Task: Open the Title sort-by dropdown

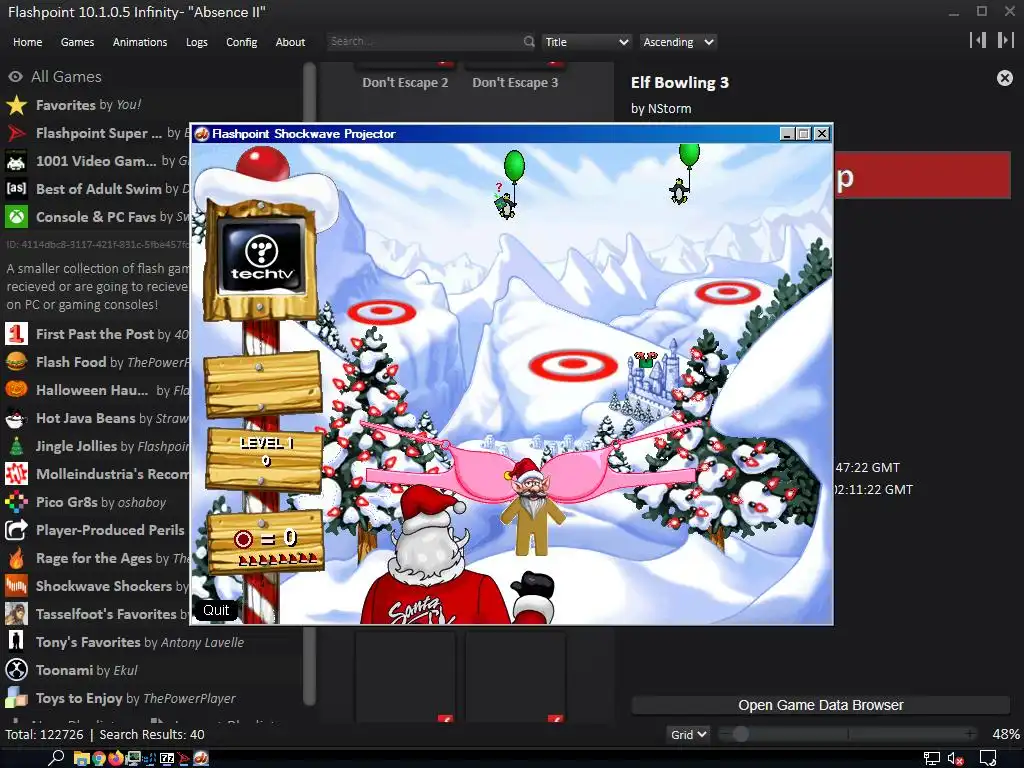Action: 586,42
